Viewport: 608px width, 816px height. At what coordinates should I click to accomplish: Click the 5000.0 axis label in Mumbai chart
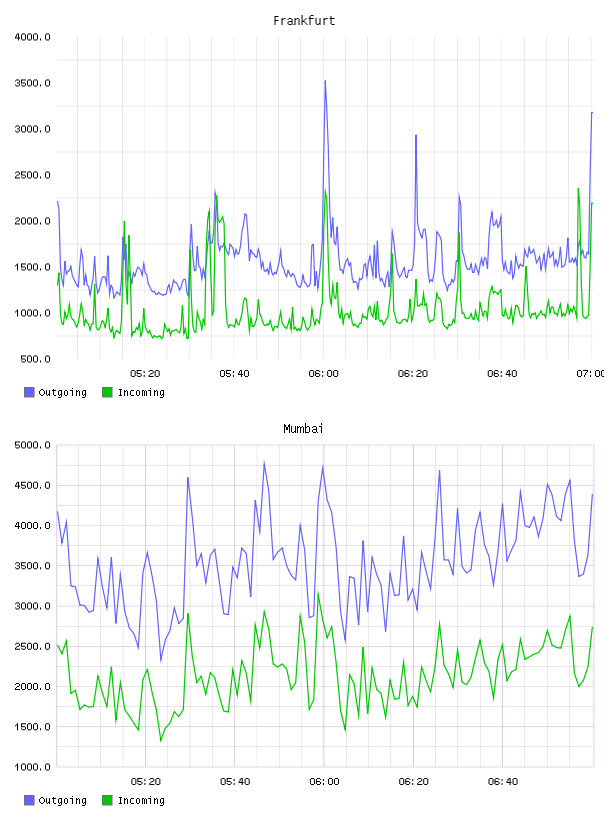pos(32,445)
